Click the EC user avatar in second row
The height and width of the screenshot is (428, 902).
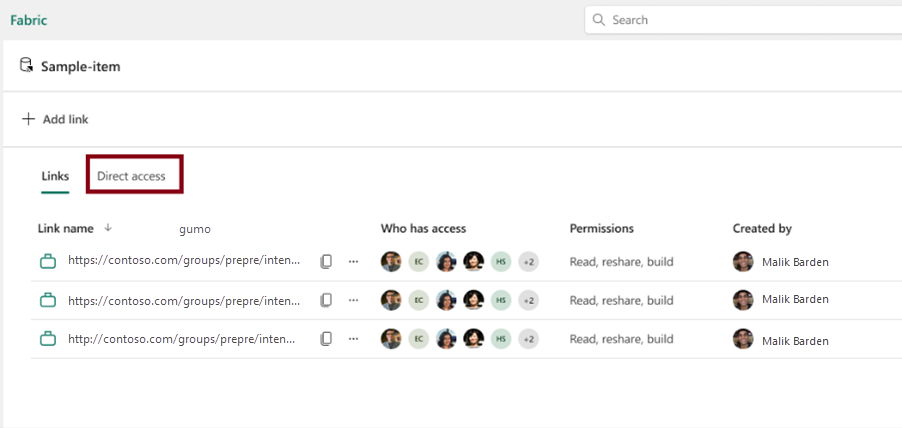(418, 300)
